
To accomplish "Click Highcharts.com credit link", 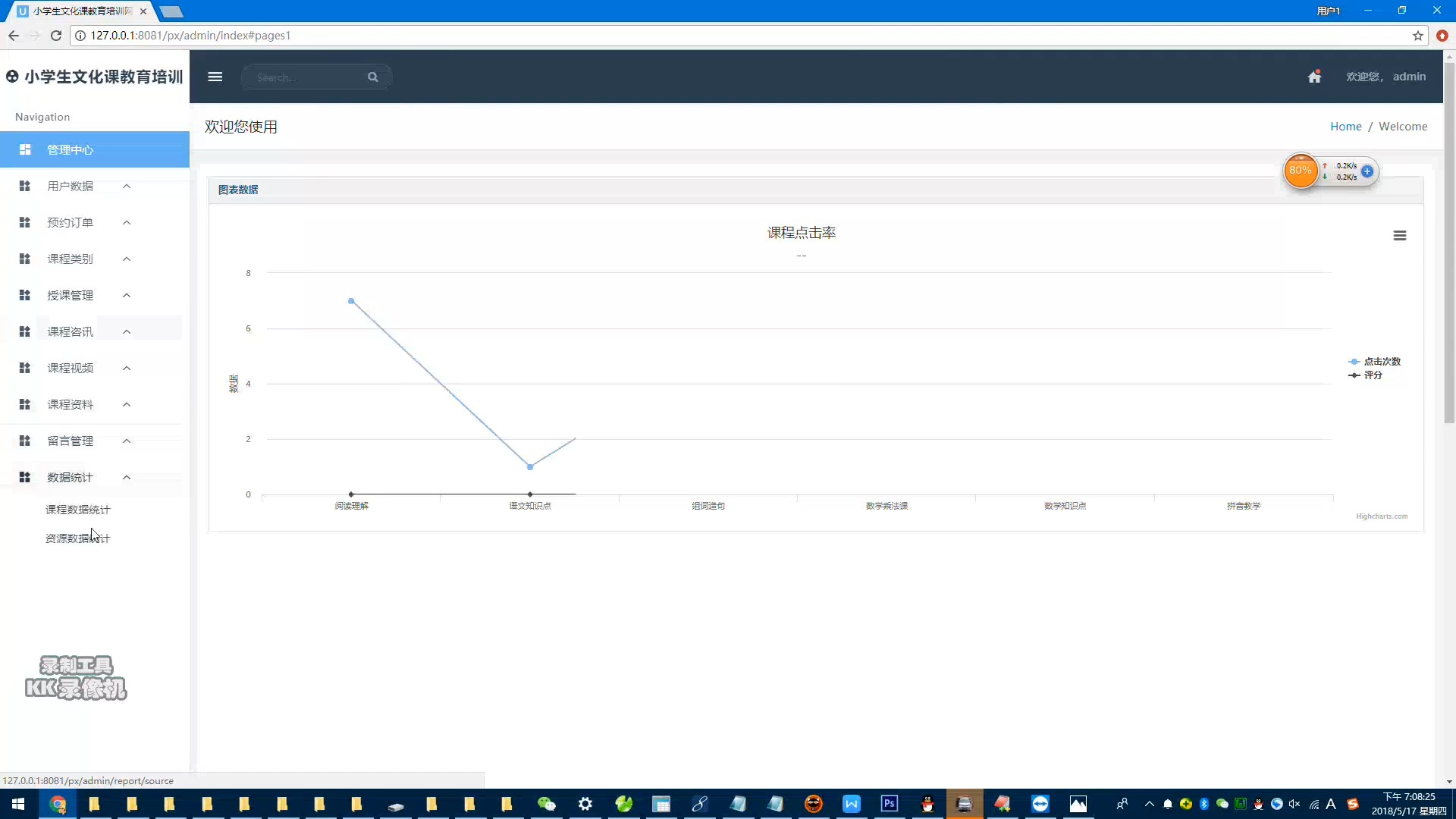I will click(x=1382, y=516).
